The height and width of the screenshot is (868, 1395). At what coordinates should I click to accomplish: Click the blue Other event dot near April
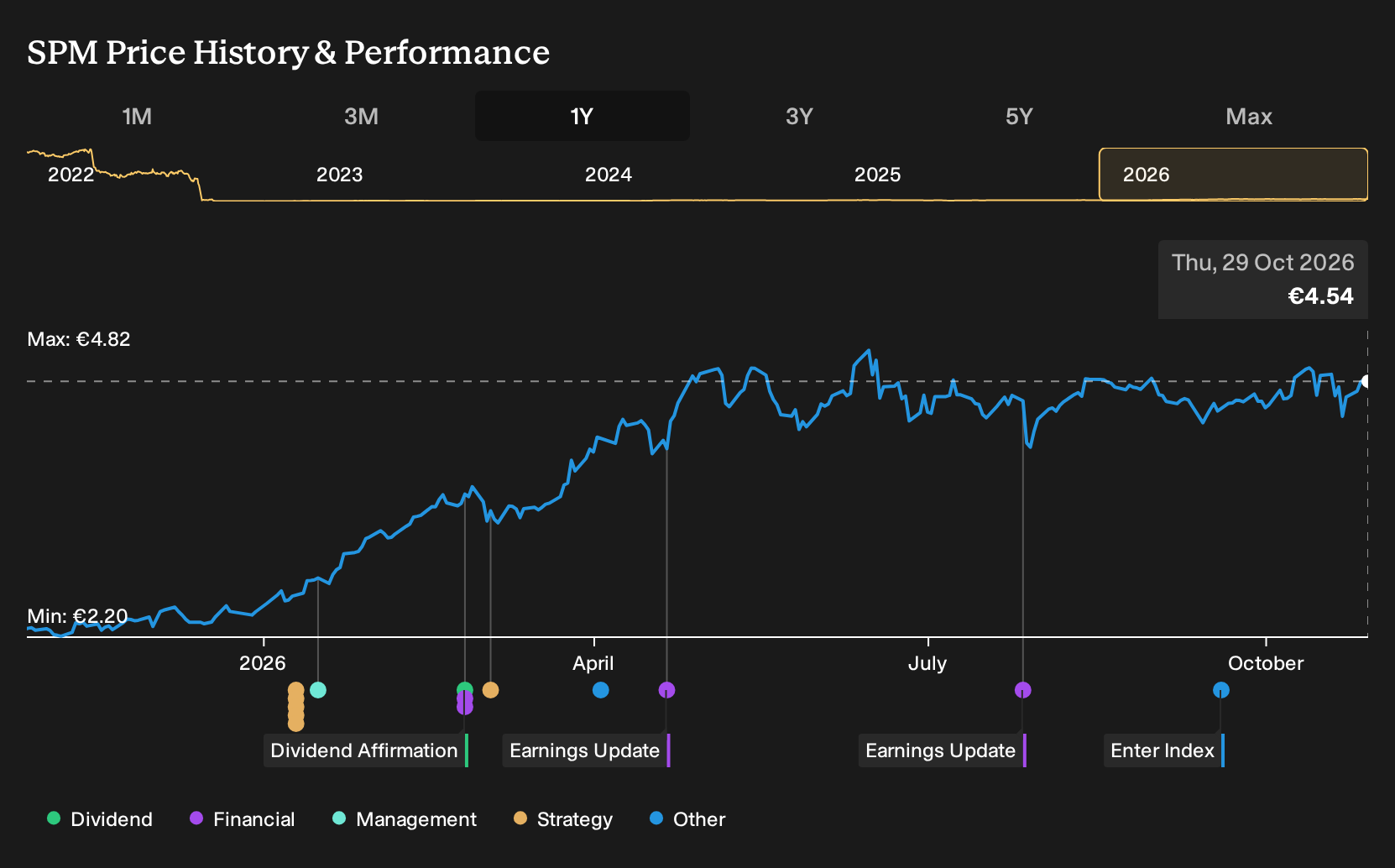coord(601,690)
